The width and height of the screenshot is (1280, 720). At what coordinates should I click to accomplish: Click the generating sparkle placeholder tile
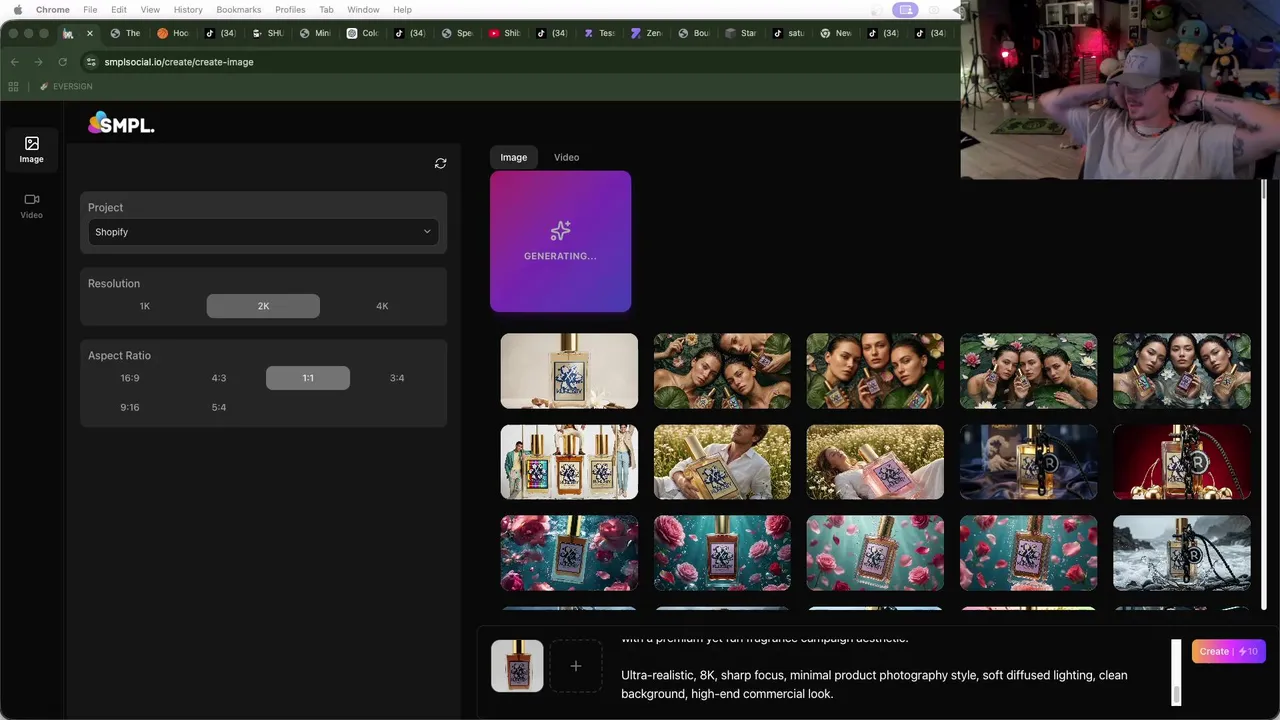click(x=560, y=241)
